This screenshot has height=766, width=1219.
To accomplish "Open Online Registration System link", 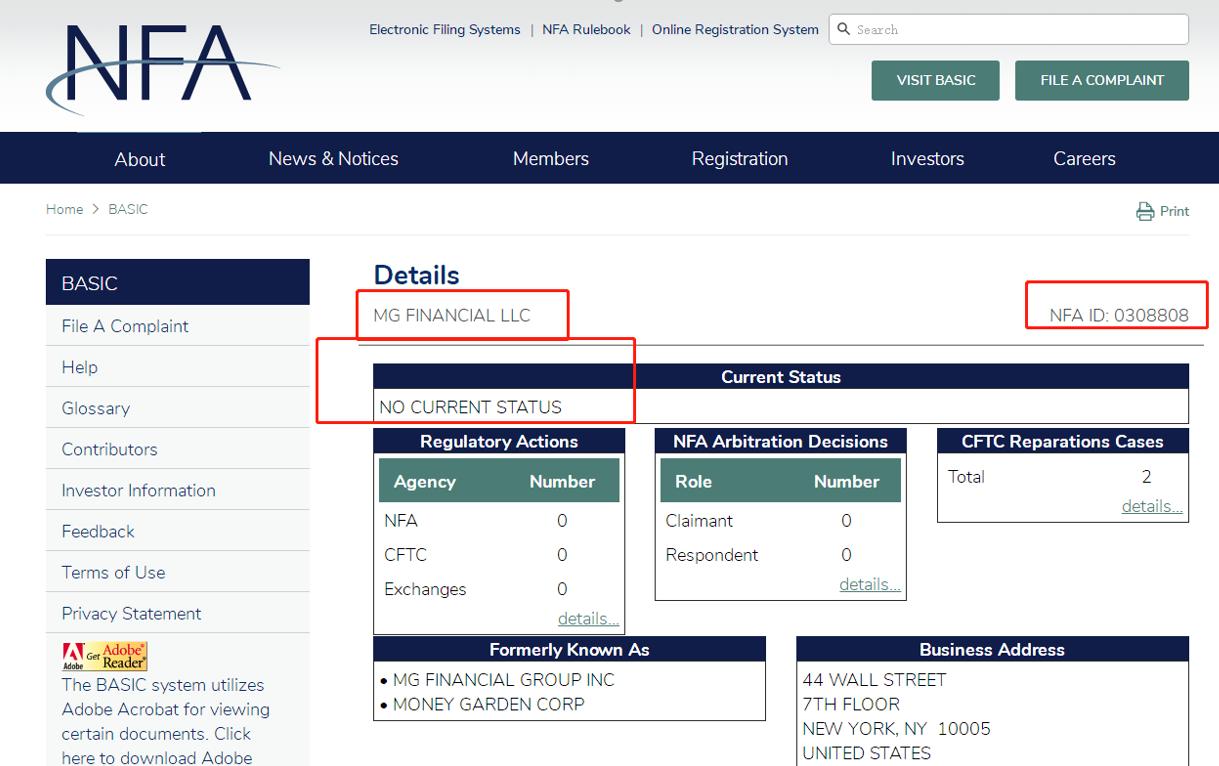I will click(735, 29).
